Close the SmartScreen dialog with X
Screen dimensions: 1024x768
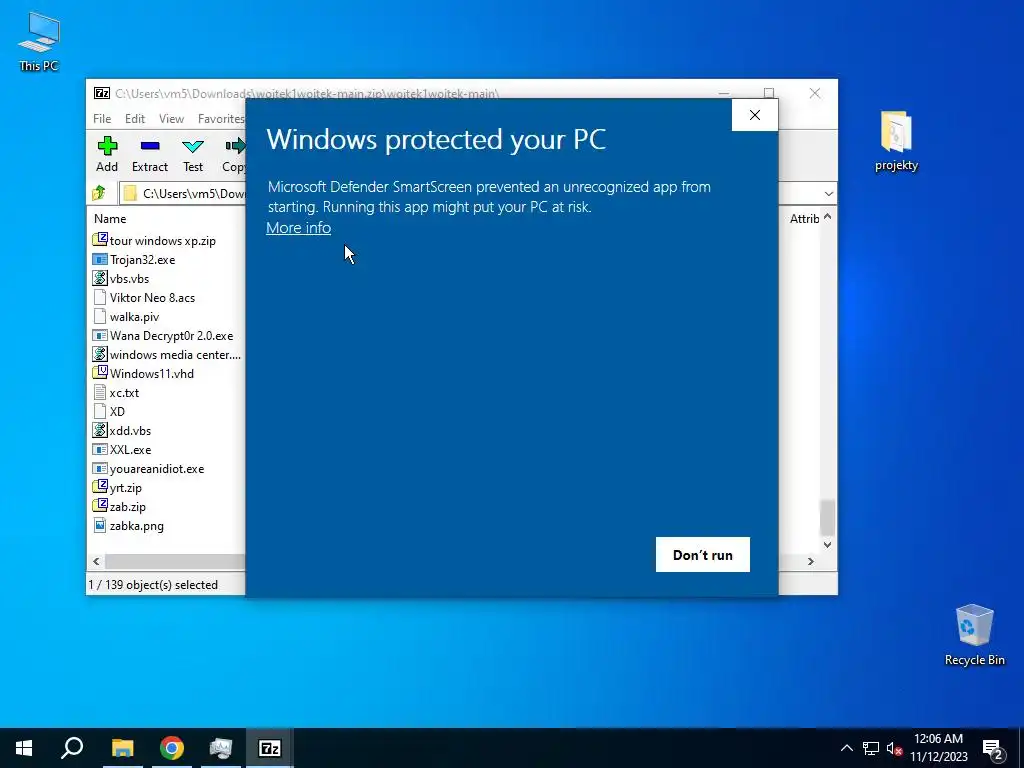tap(755, 115)
